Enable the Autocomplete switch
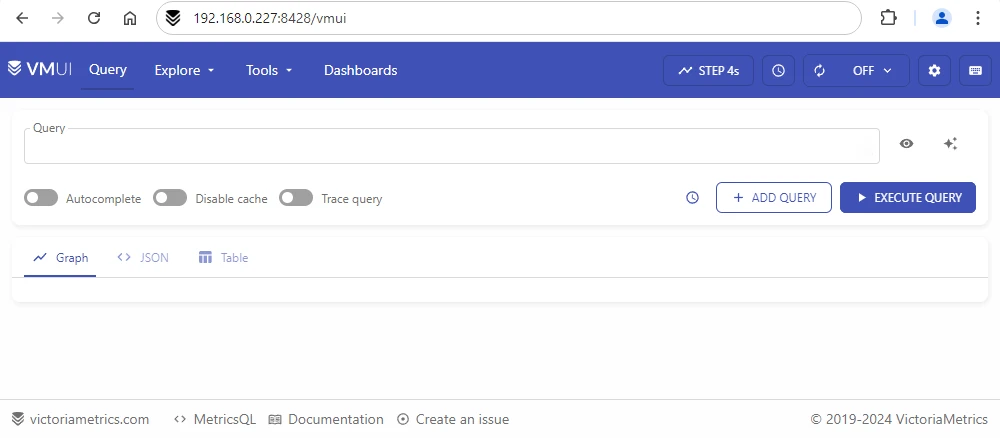This screenshot has height=438, width=1000. (x=41, y=198)
